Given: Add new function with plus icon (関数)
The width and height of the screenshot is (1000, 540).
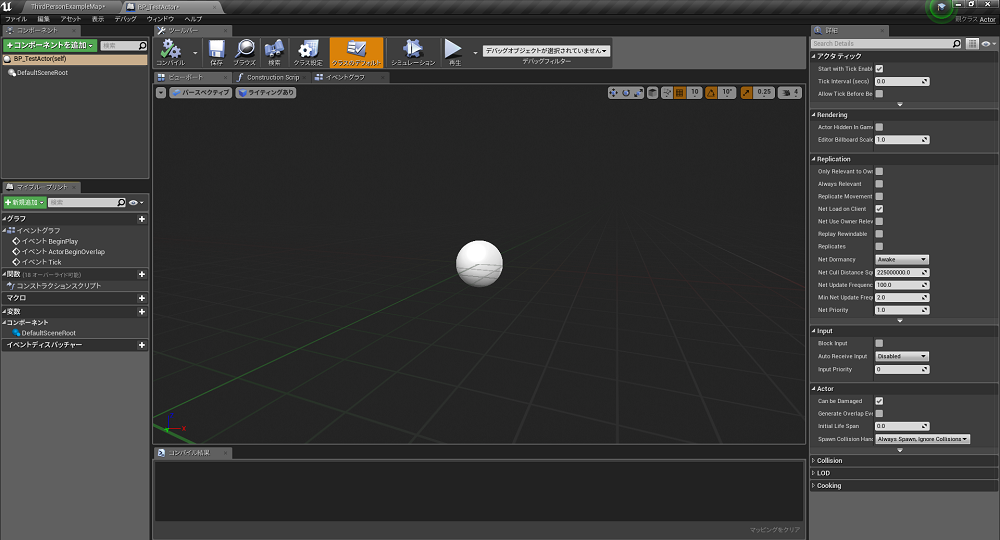Looking at the screenshot, I should pyautogui.click(x=142, y=274).
